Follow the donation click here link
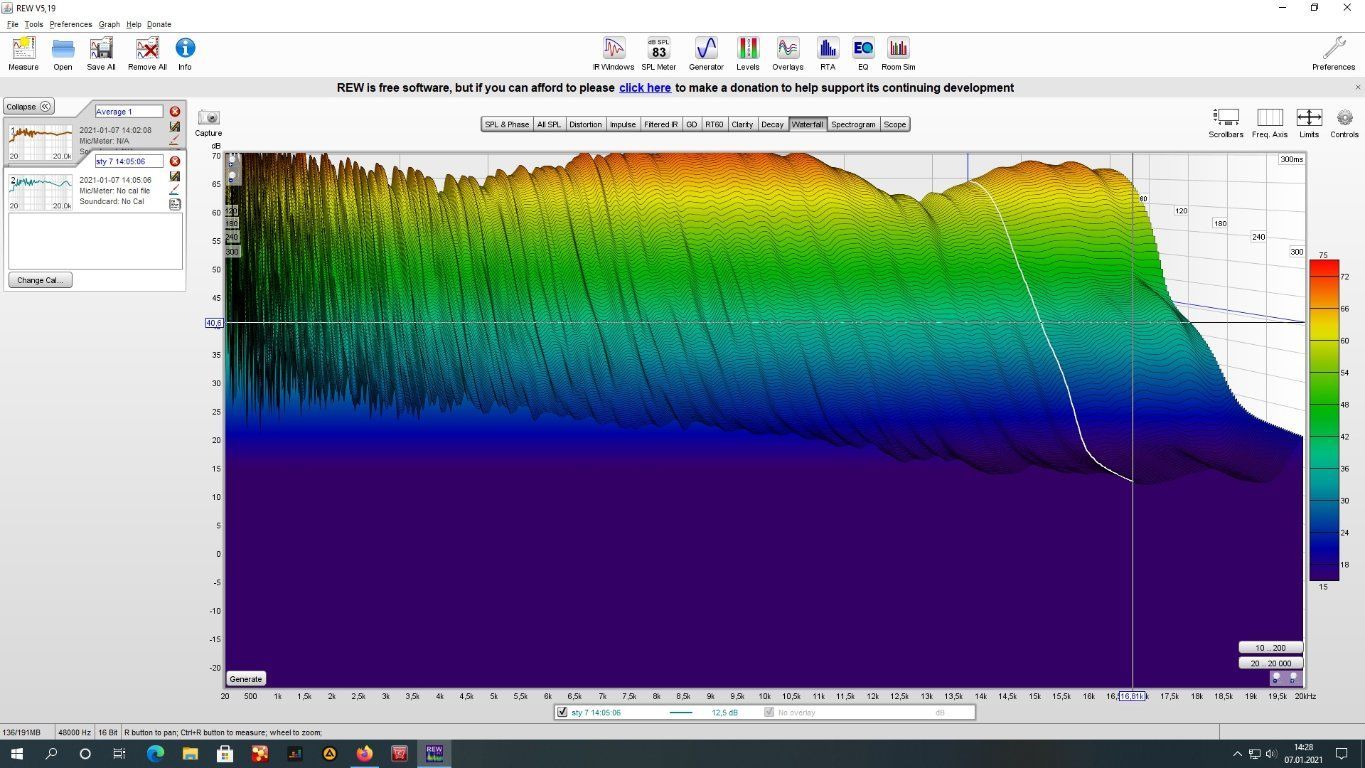 [645, 88]
